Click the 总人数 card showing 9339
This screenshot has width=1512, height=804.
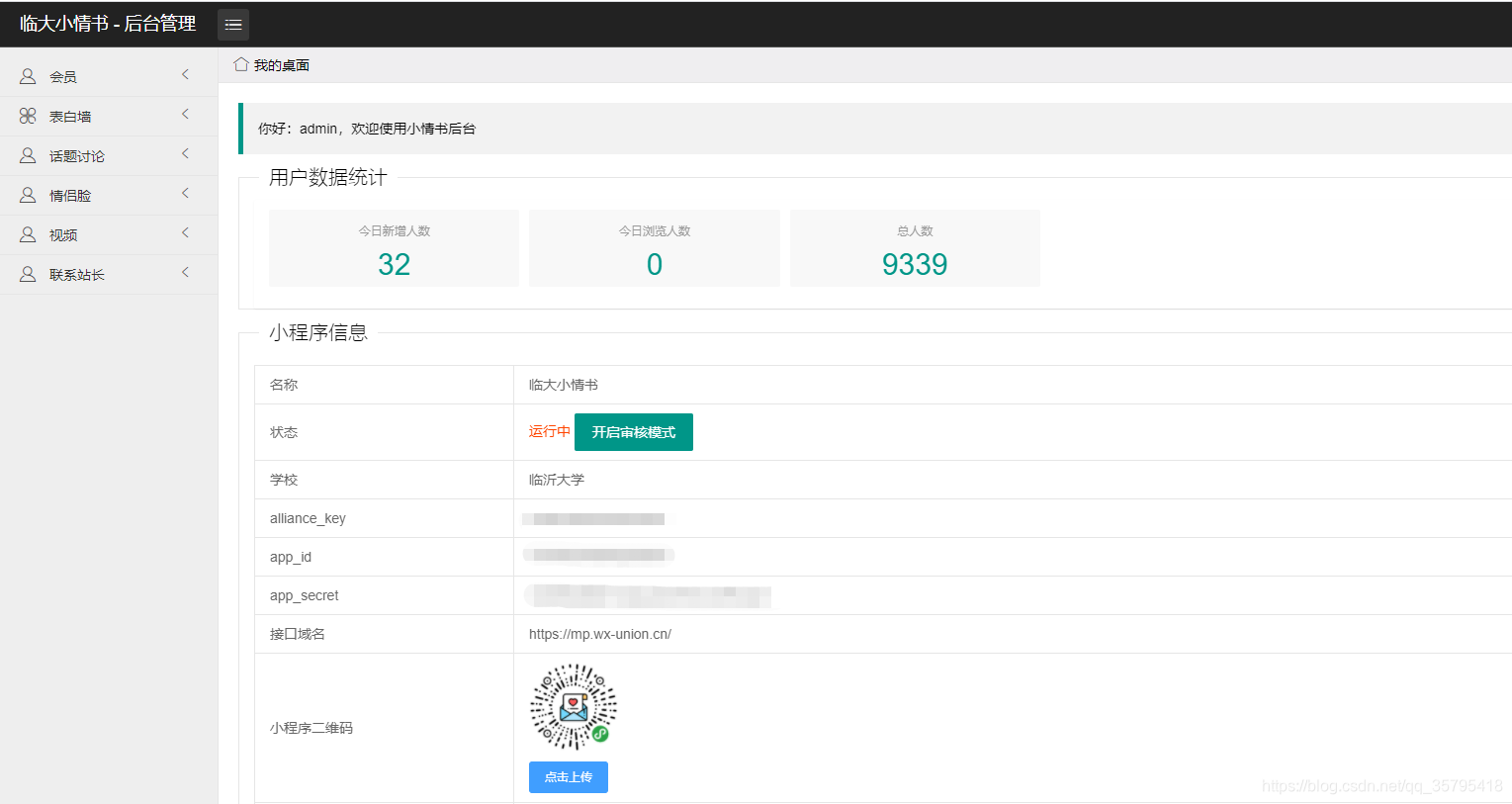[915, 248]
